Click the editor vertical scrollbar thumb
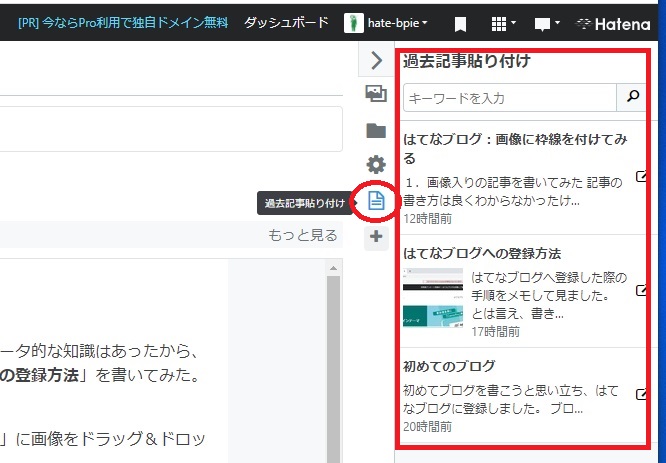666x463 pixels. pyautogui.click(x=333, y=369)
